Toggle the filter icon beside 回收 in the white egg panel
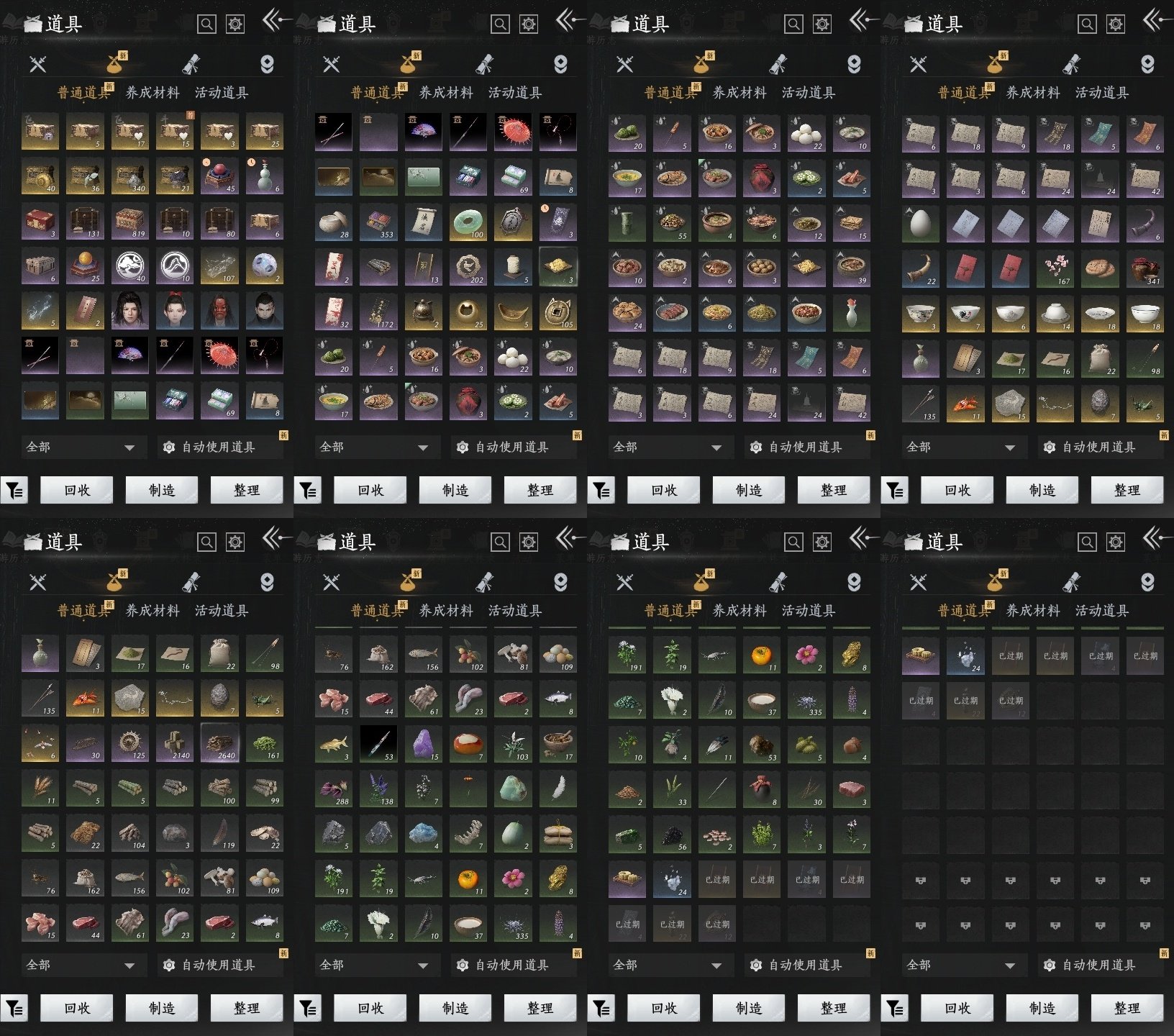This screenshot has width=1174, height=1036. [895, 491]
